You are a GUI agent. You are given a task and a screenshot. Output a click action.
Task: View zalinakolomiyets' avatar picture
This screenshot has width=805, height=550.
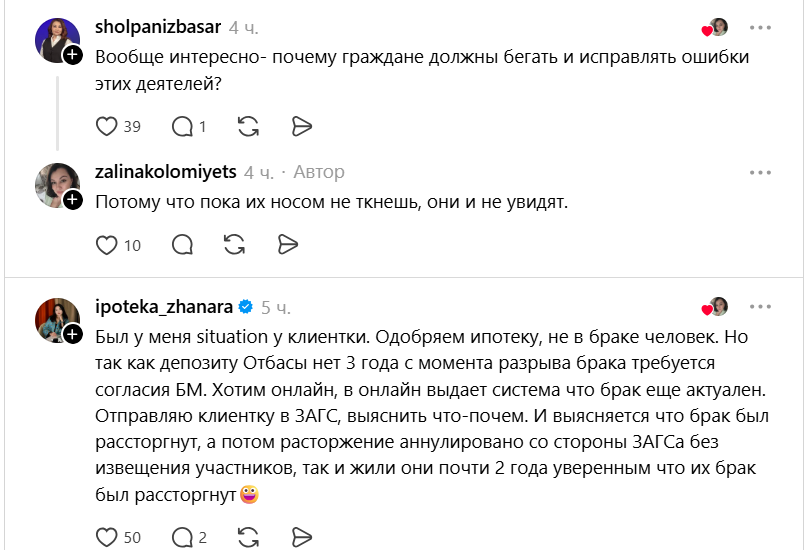click(x=57, y=185)
